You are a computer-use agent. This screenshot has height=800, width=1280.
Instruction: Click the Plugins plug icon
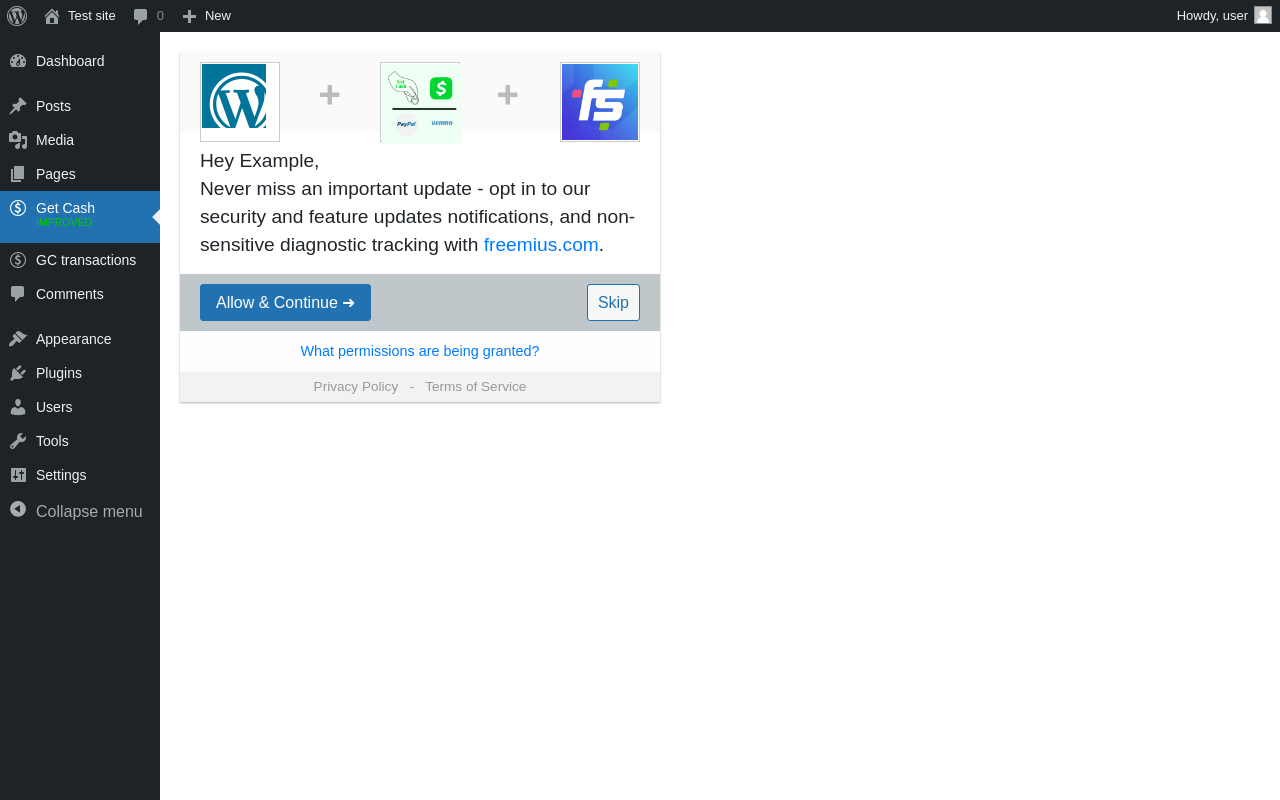[x=18, y=373]
